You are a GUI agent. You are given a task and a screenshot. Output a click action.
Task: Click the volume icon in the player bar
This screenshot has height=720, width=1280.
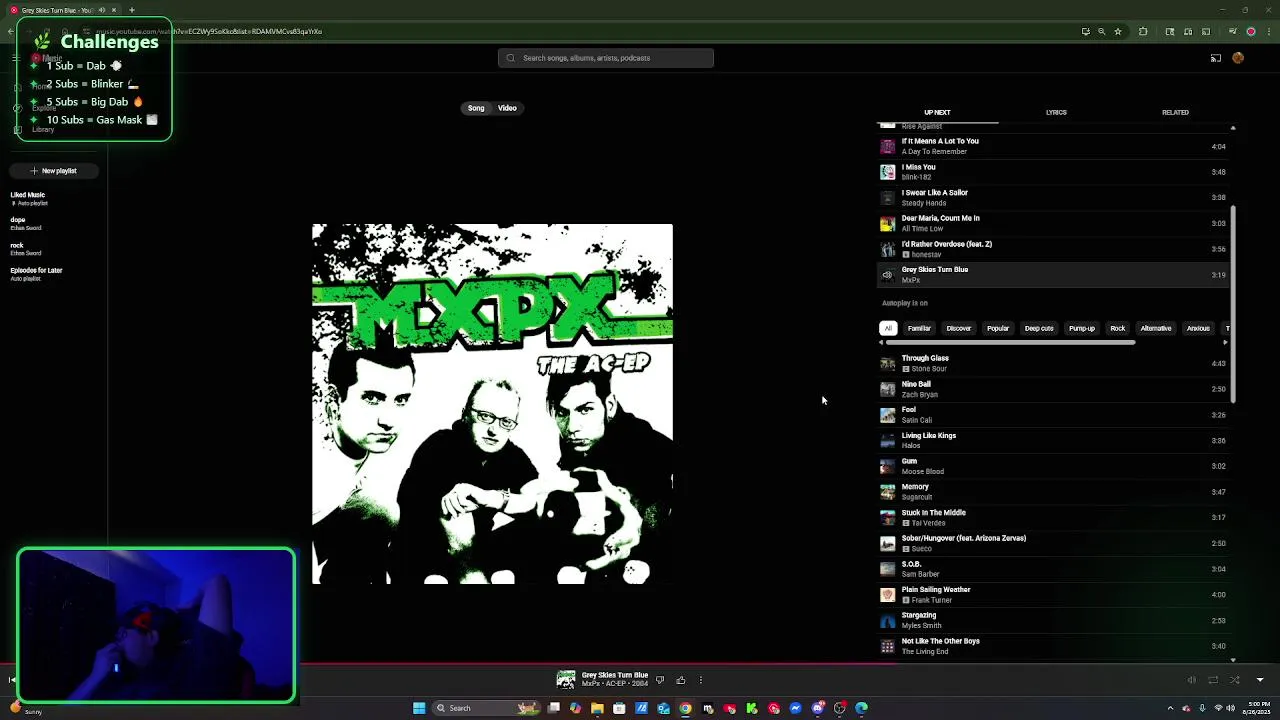[x=1191, y=680]
